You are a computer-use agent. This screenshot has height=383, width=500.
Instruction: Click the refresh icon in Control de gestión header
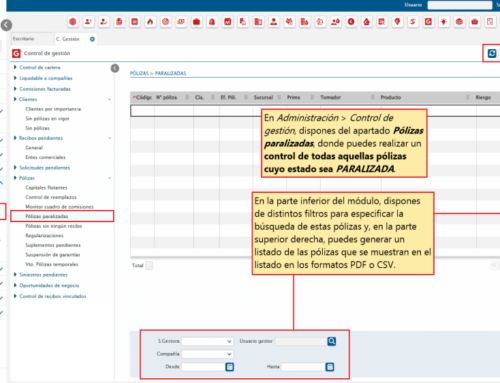click(x=492, y=53)
